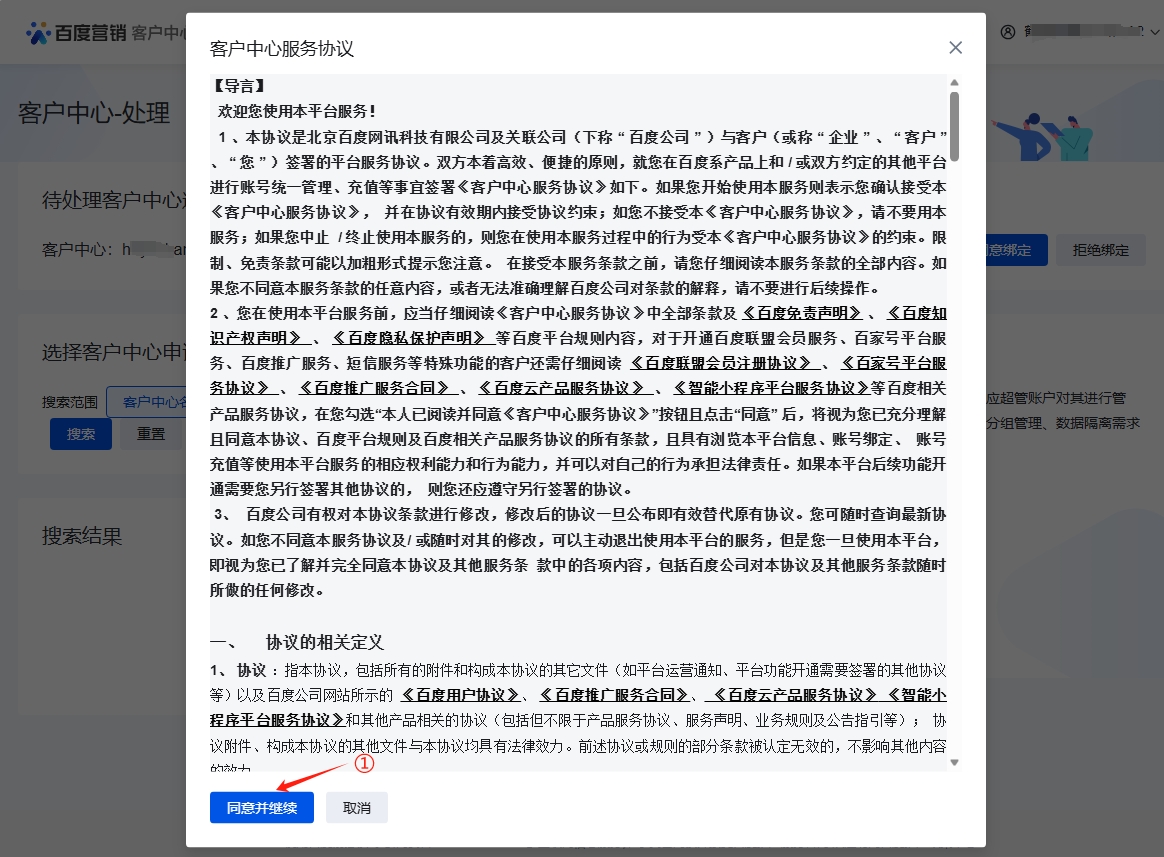Open the user account icon at top right

(1007, 32)
